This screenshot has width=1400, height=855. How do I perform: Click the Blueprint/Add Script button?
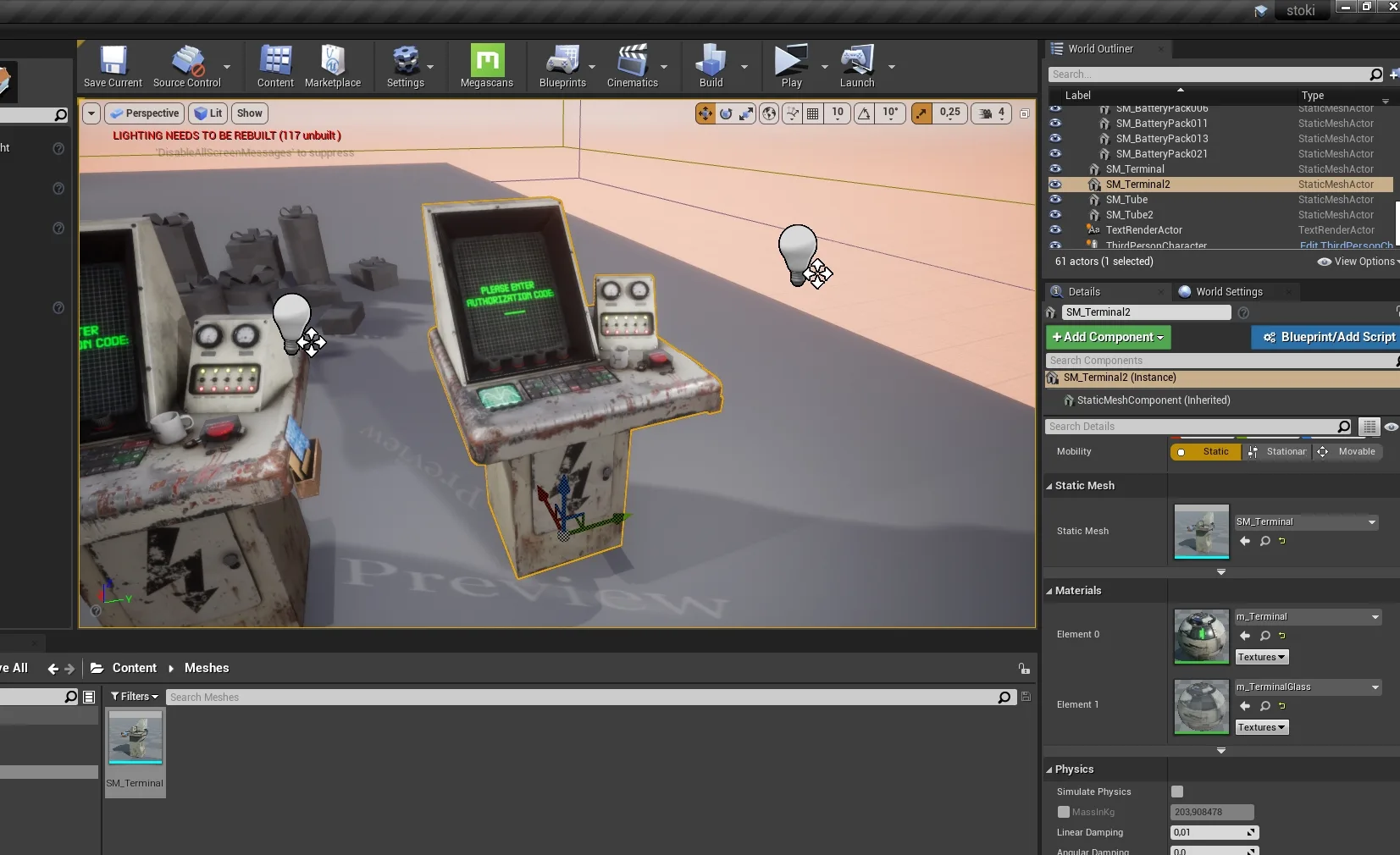click(1328, 337)
